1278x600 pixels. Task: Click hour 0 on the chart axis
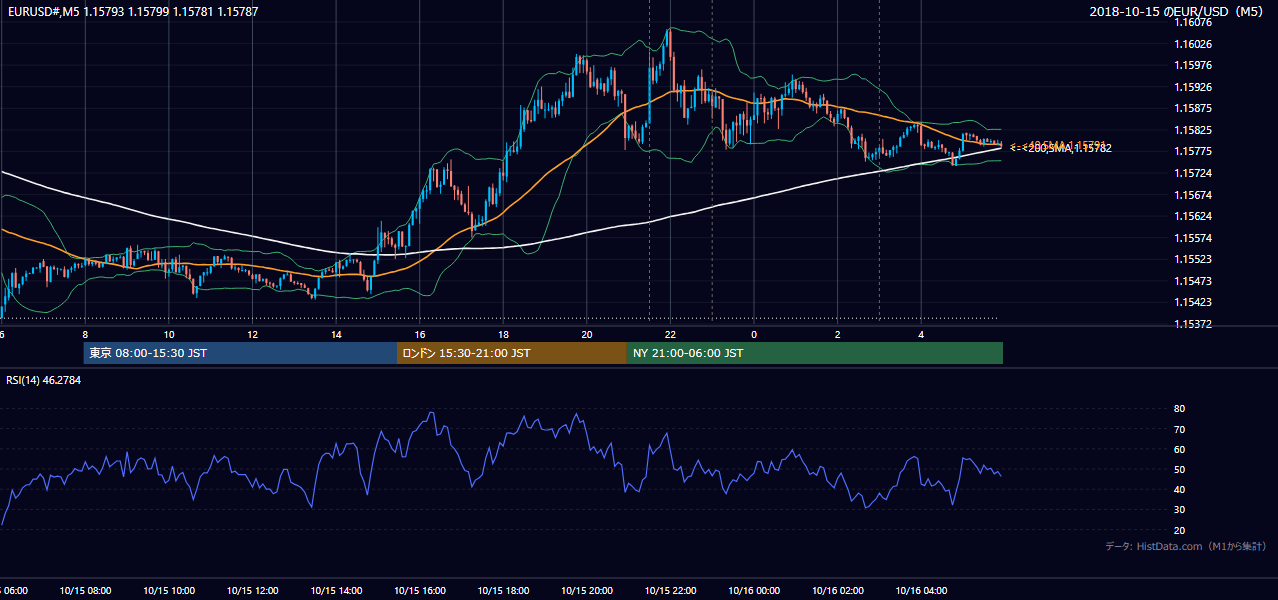point(754,334)
